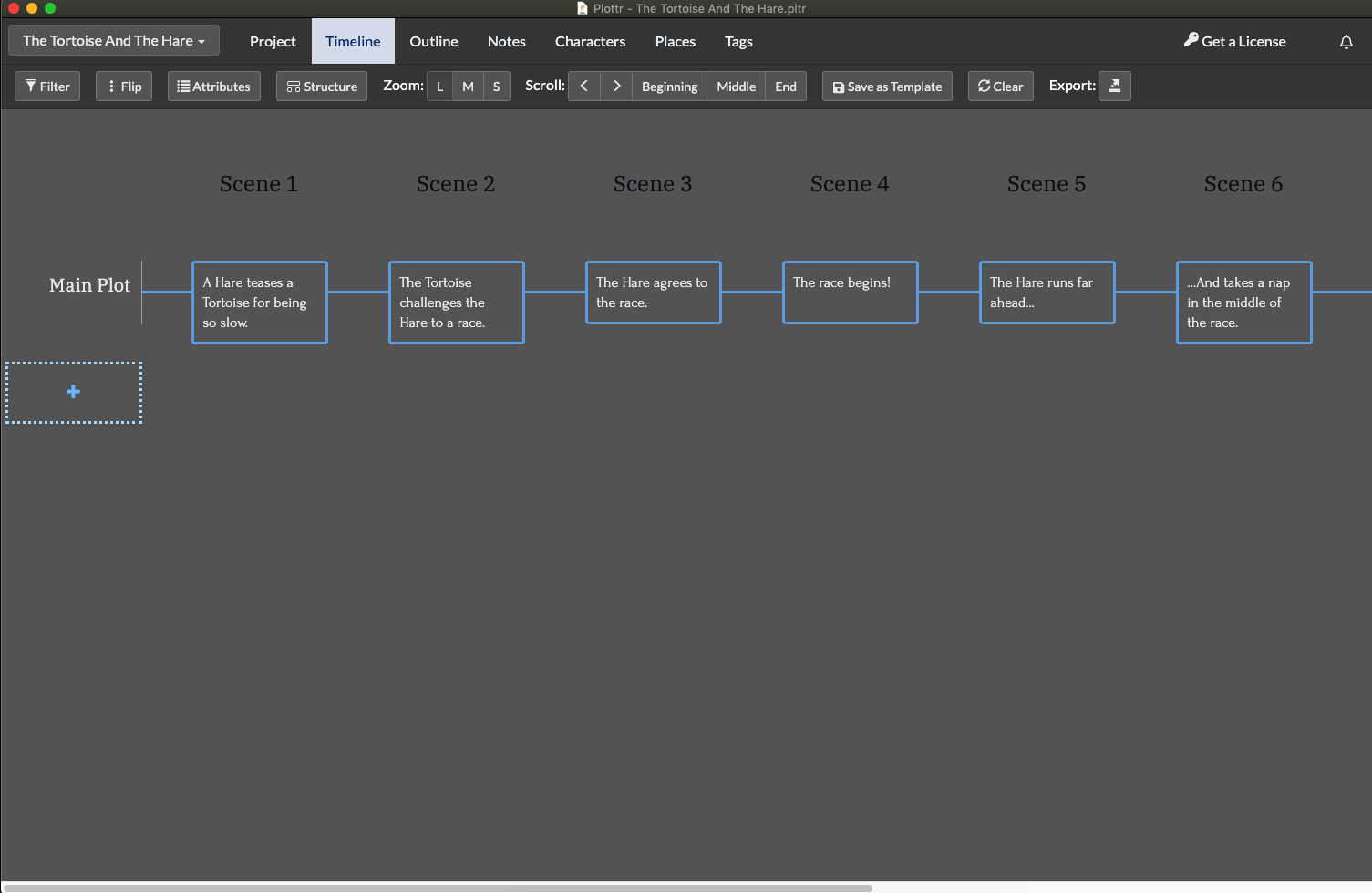Viewport: 1372px width, 893px height.
Task: Switch zoom level to S
Action: tap(496, 86)
